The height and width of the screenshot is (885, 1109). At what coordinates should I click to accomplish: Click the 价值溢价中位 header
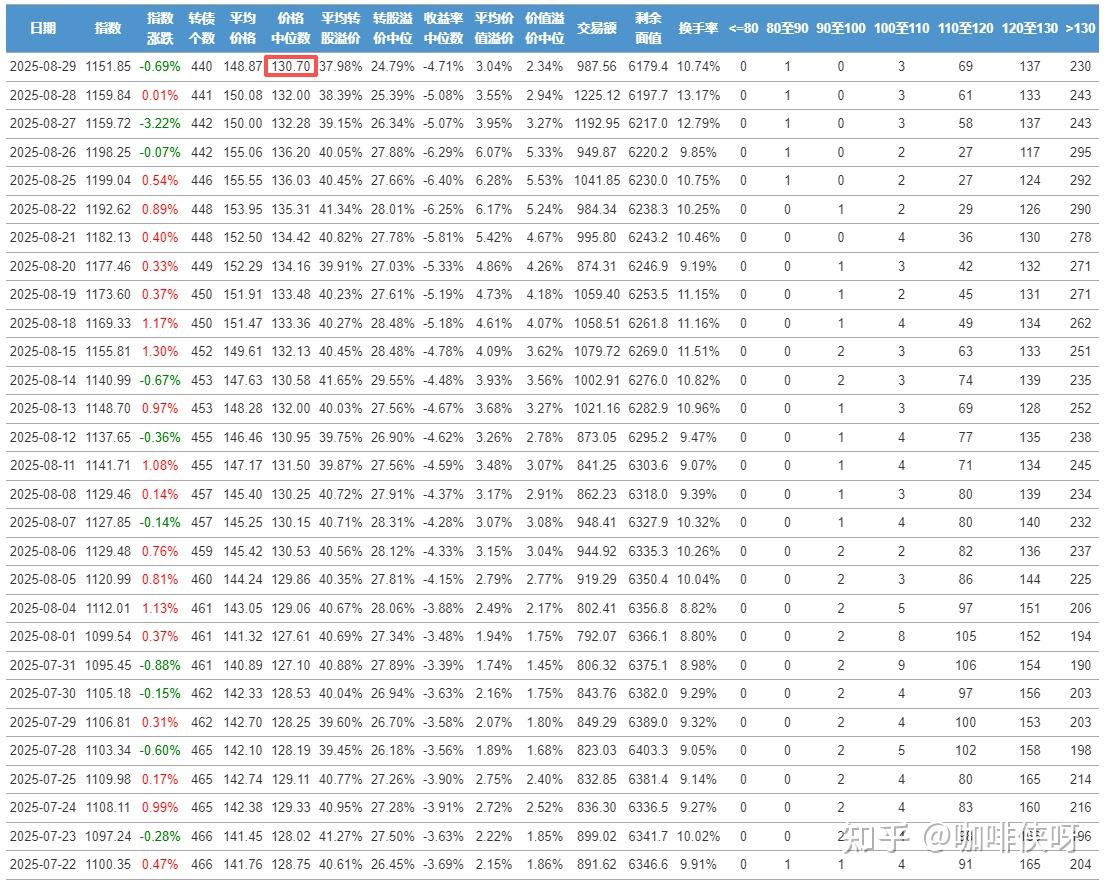[x=545, y=28]
